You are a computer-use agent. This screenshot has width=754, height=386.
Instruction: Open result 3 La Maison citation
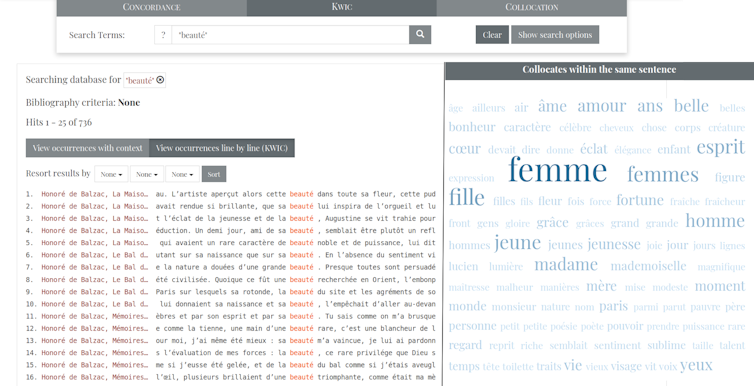(95, 219)
